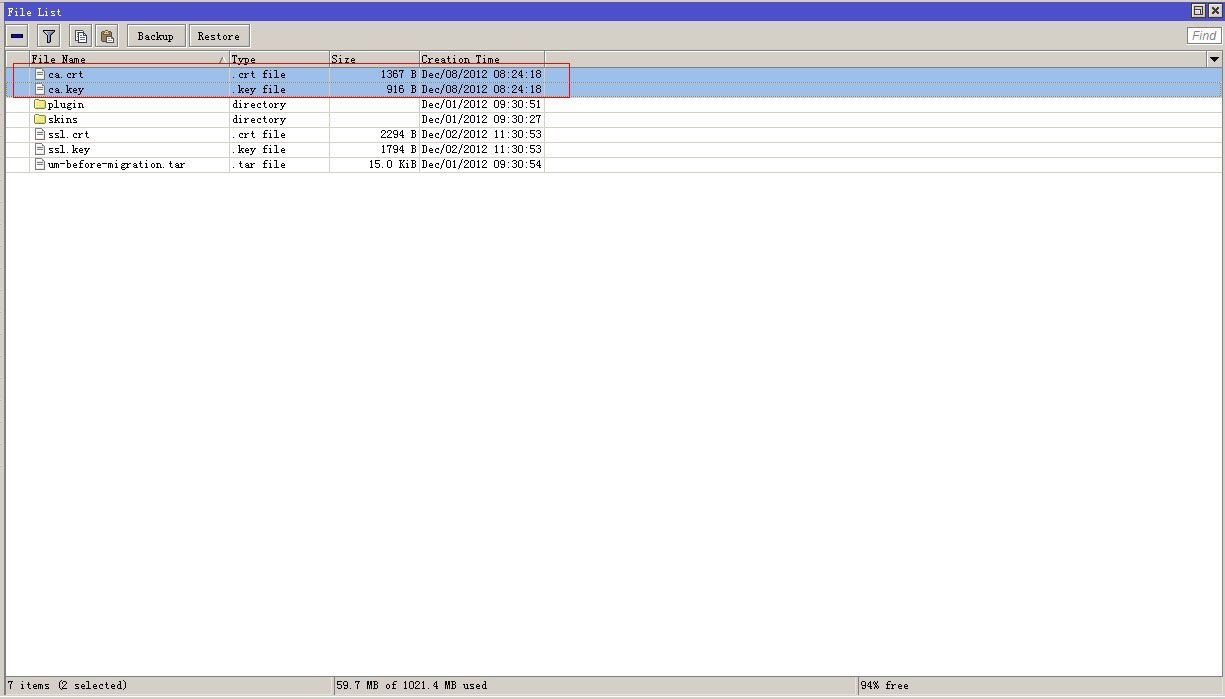Select the ca.key file icon
This screenshot has height=699, width=1225.
tap(40, 89)
